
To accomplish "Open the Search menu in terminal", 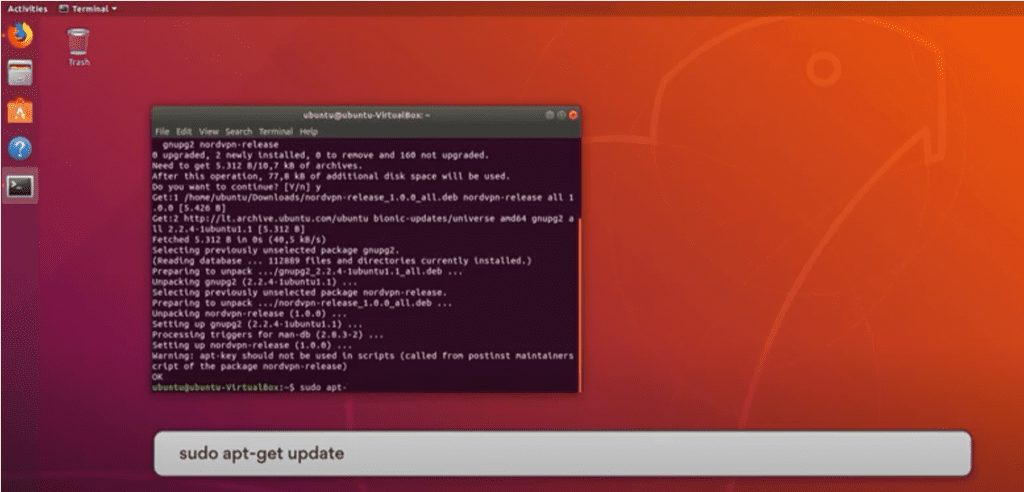I will pos(238,131).
